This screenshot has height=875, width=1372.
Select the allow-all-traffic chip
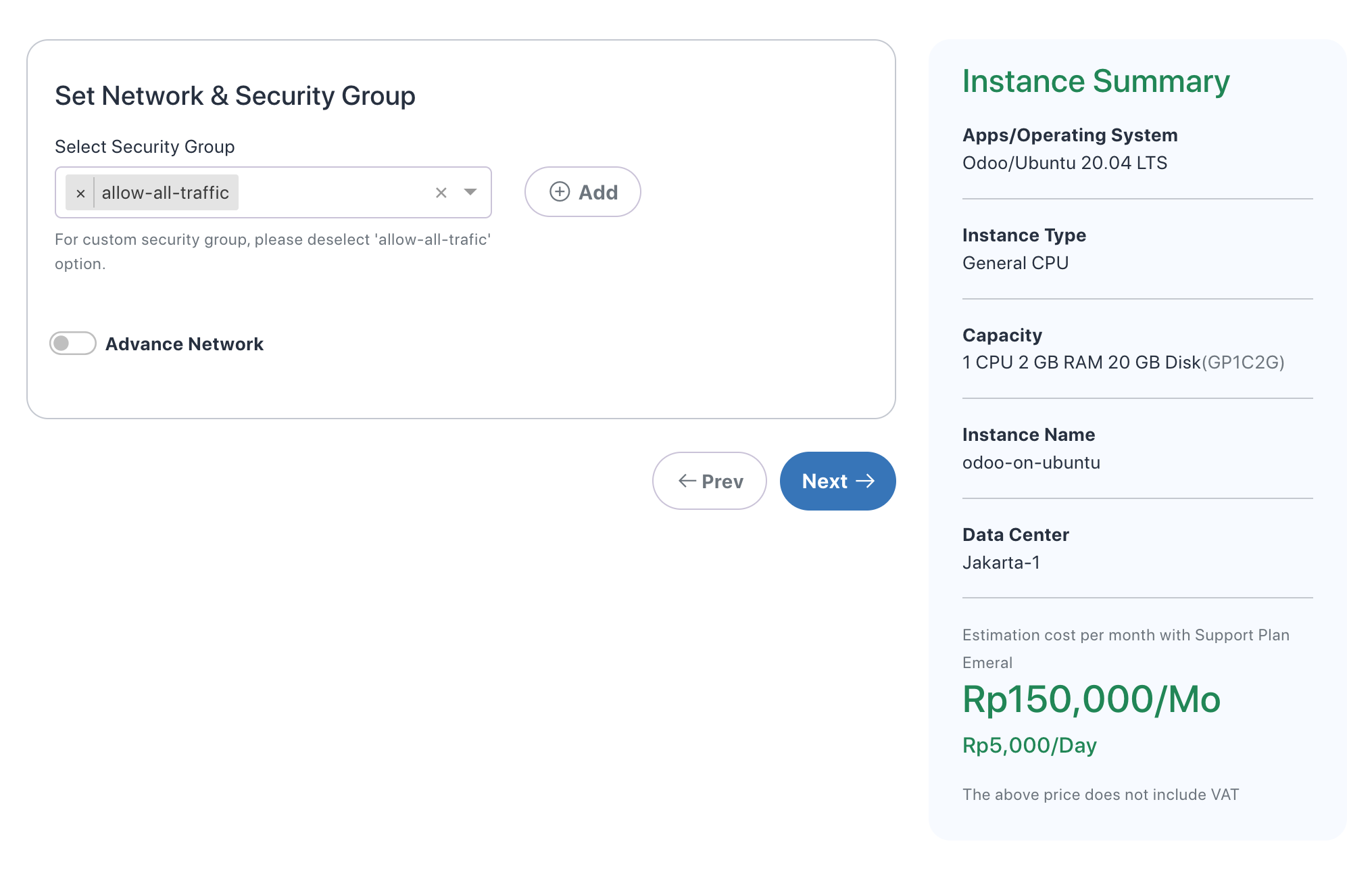(166, 193)
